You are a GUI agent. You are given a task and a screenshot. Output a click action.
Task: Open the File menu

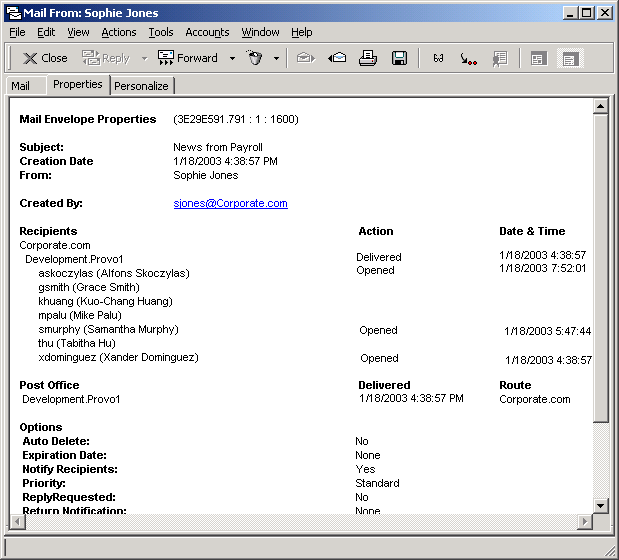coord(17,32)
